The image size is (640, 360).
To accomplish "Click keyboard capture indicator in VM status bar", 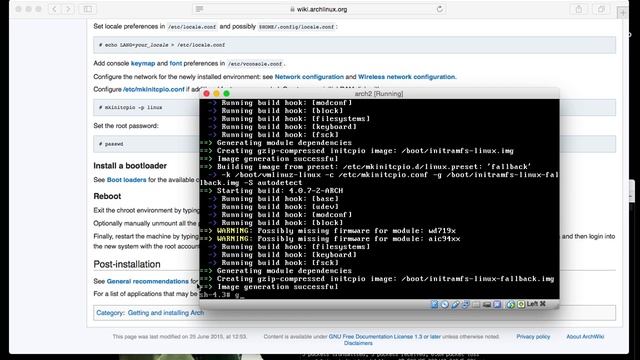I will 521,304.
